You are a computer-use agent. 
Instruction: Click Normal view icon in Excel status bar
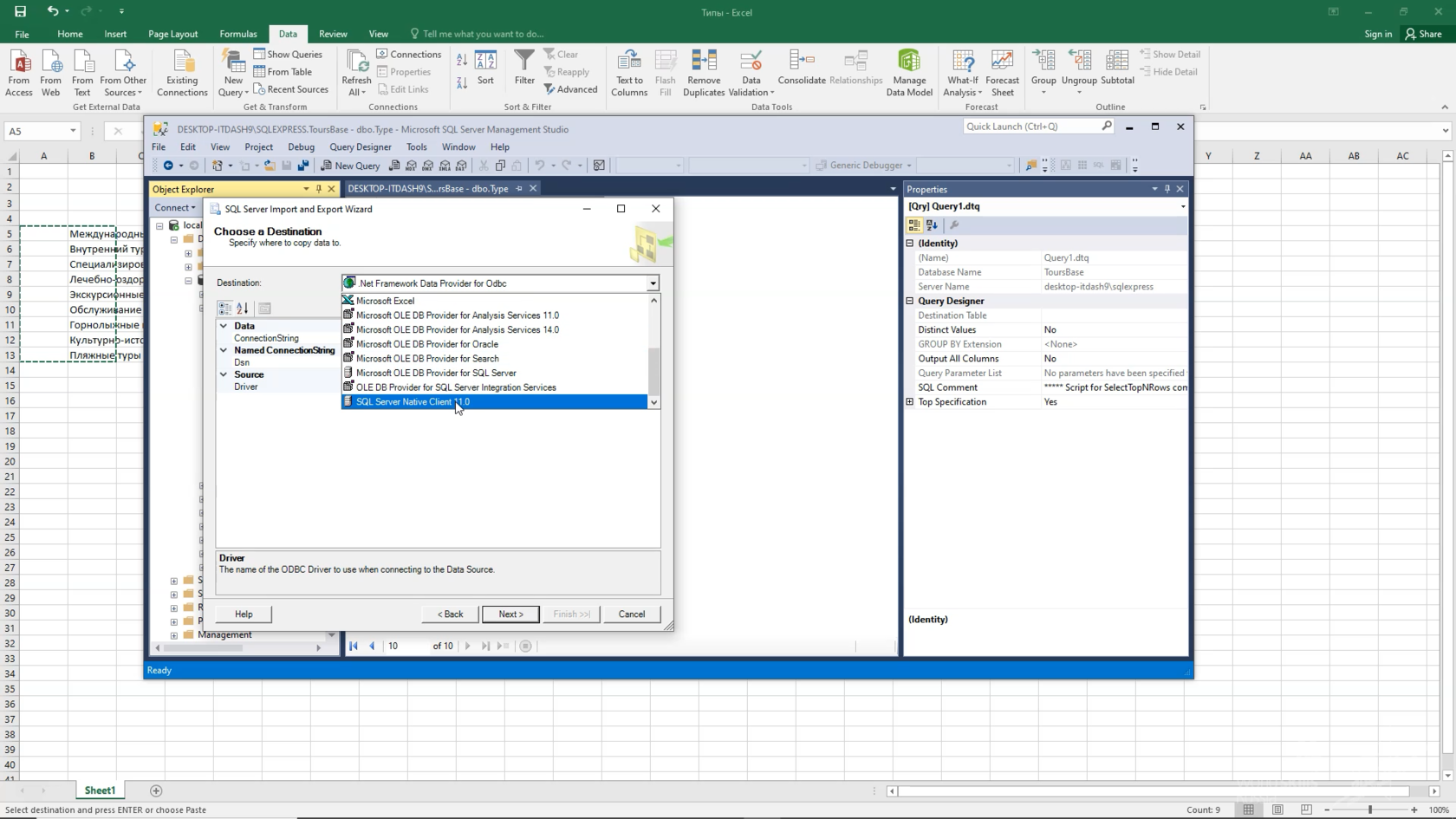coord(1249,809)
